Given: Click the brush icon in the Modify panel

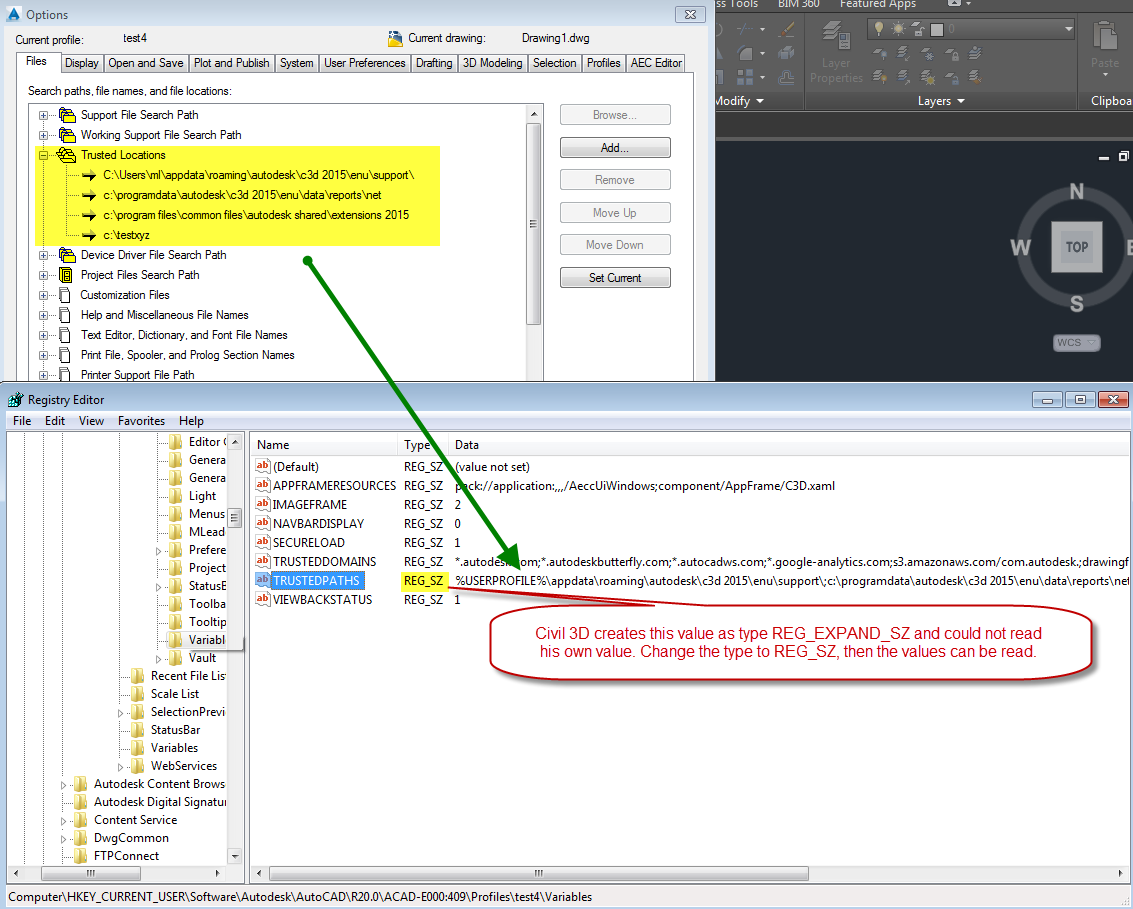Looking at the screenshot, I should coord(786,30).
